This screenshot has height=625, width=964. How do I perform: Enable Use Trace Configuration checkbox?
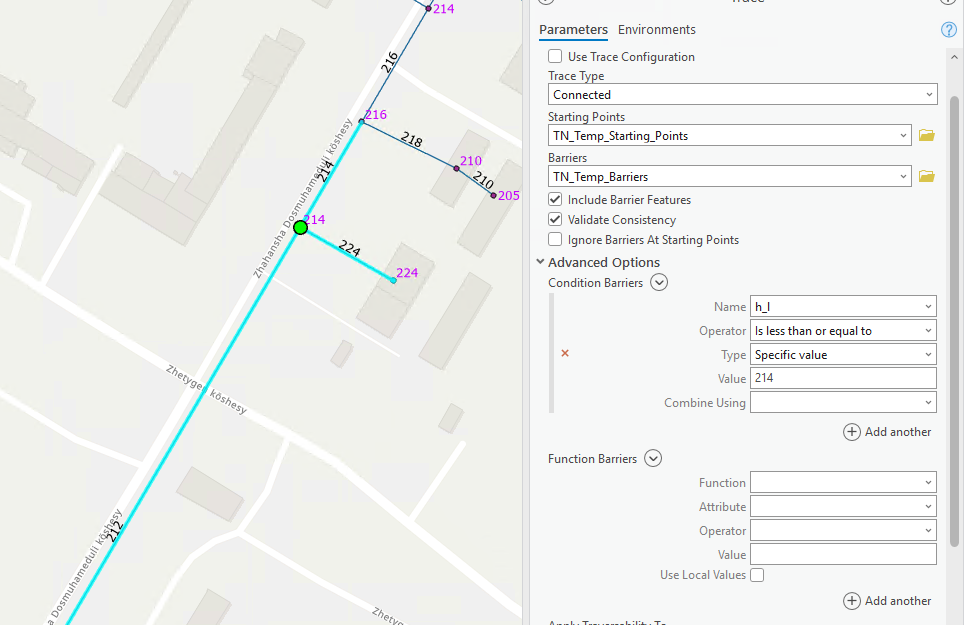pyautogui.click(x=555, y=57)
